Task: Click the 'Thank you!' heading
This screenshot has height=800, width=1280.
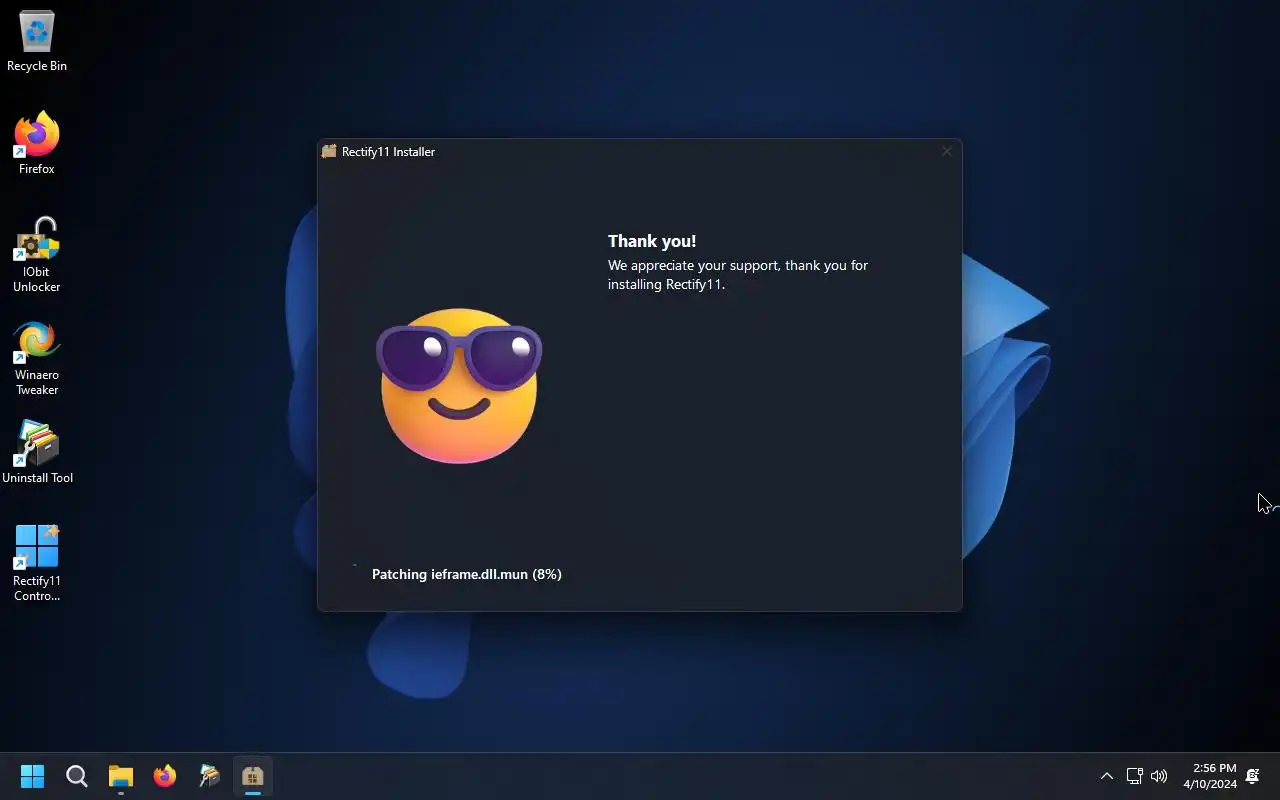Action: coord(652,241)
